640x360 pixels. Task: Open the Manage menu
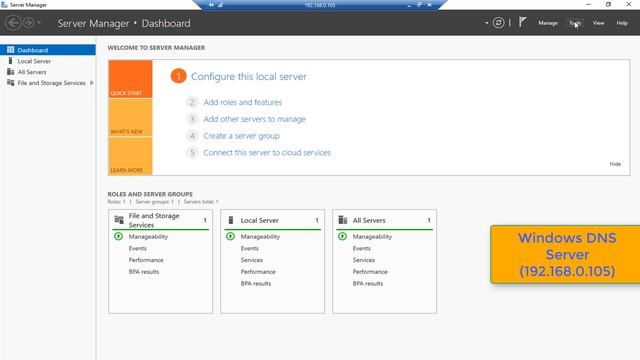548,23
